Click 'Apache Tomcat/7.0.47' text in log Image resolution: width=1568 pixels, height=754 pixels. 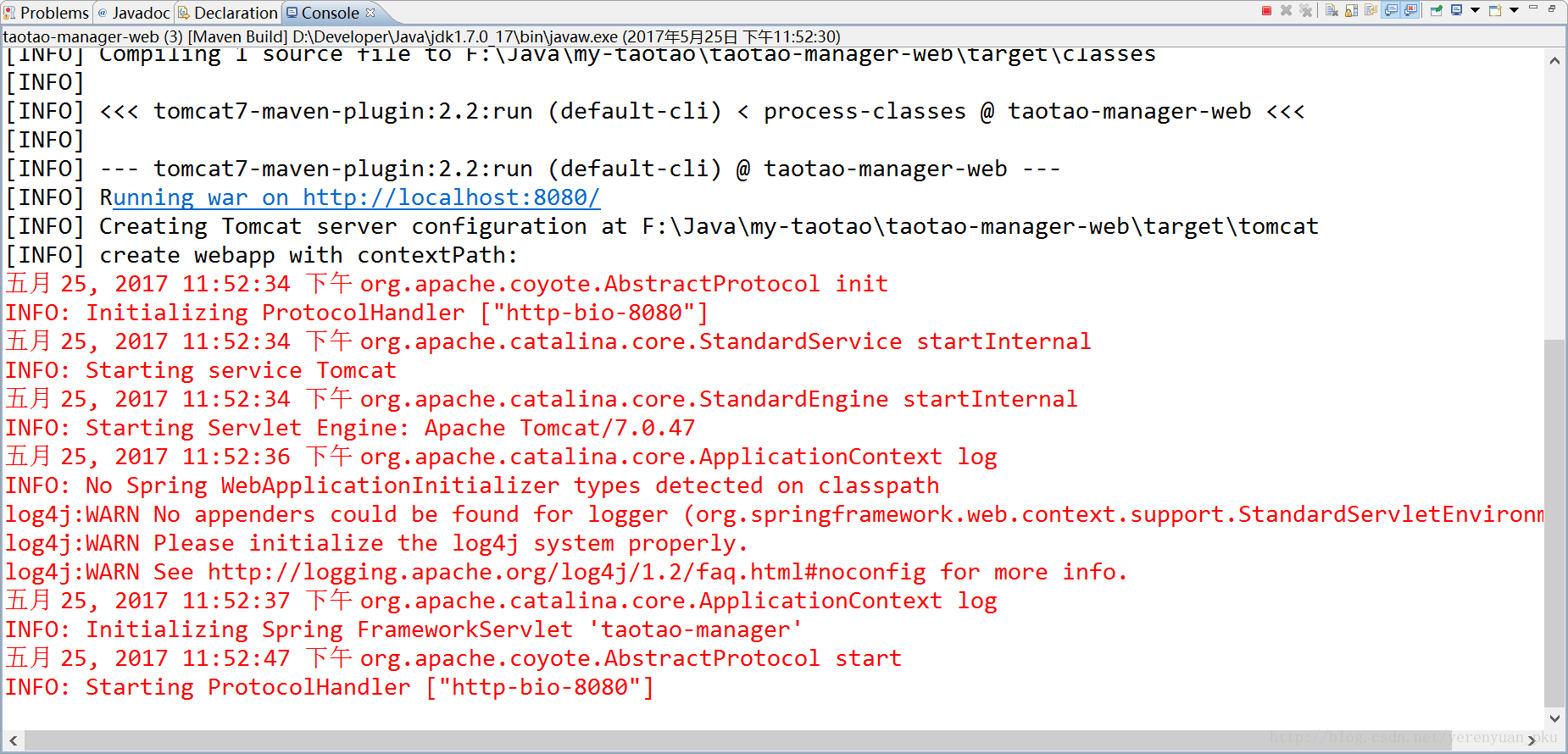(559, 428)
